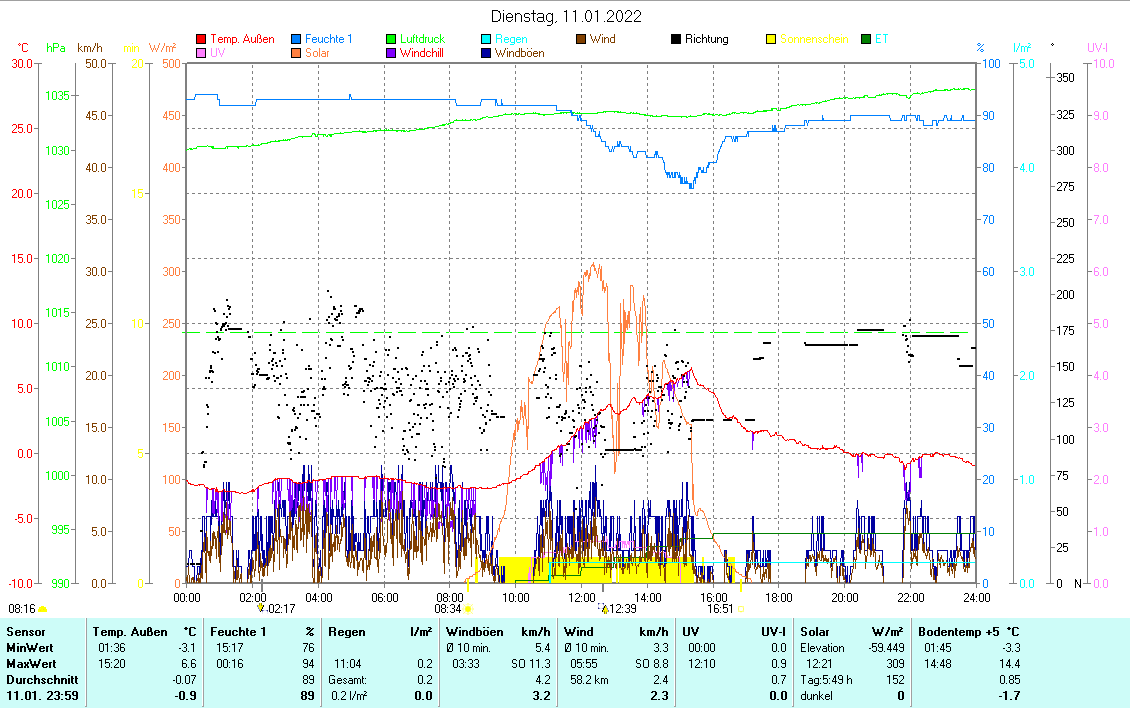Click the UV-I axis label at top right

1097,48
